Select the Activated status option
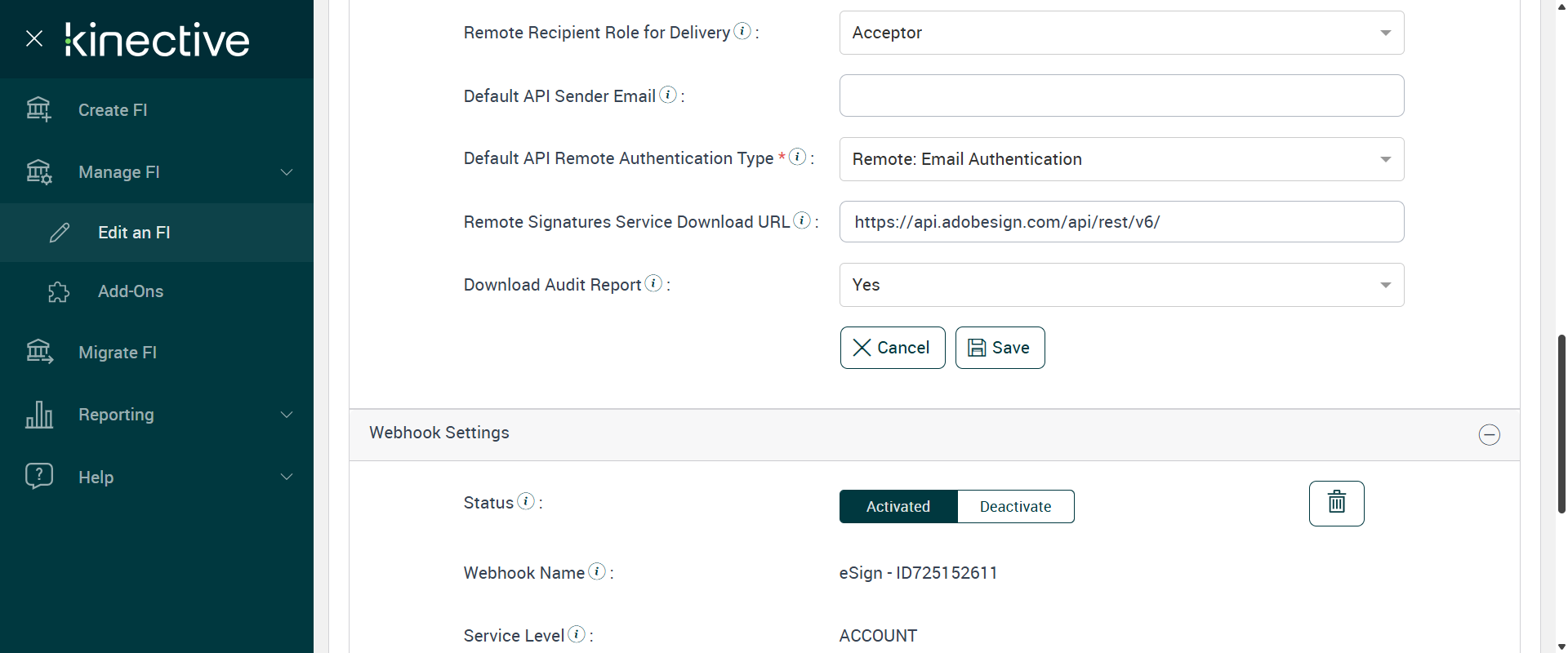Viewport: 1568px width, 653px height. coord(898,506)
